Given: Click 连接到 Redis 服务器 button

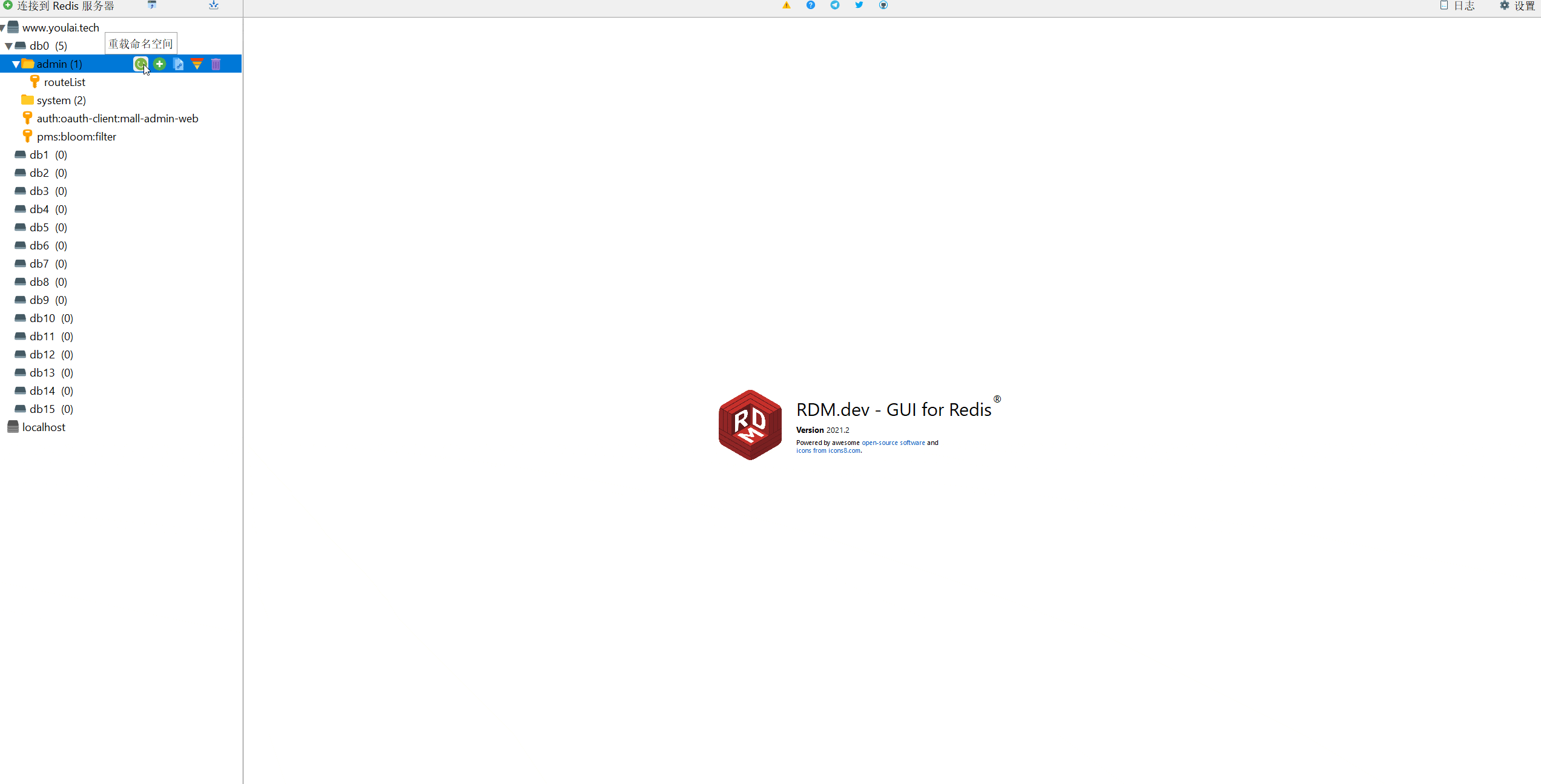Looking at the screenshot, I should point(59,5).
